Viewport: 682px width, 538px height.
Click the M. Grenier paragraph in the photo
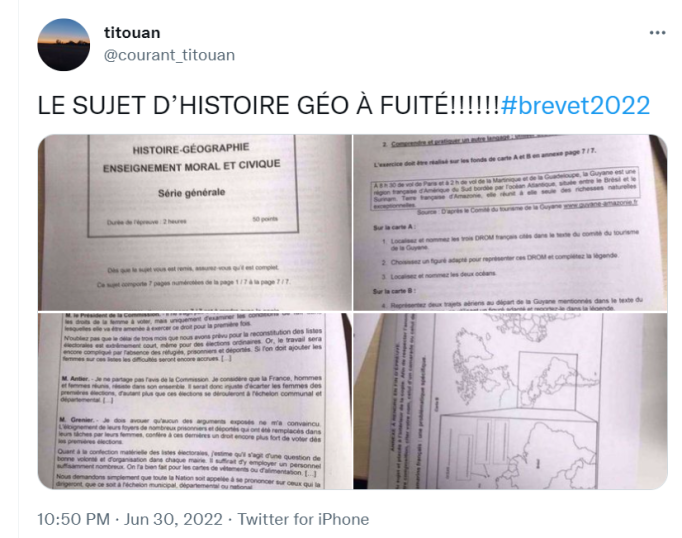click(190, 431)
